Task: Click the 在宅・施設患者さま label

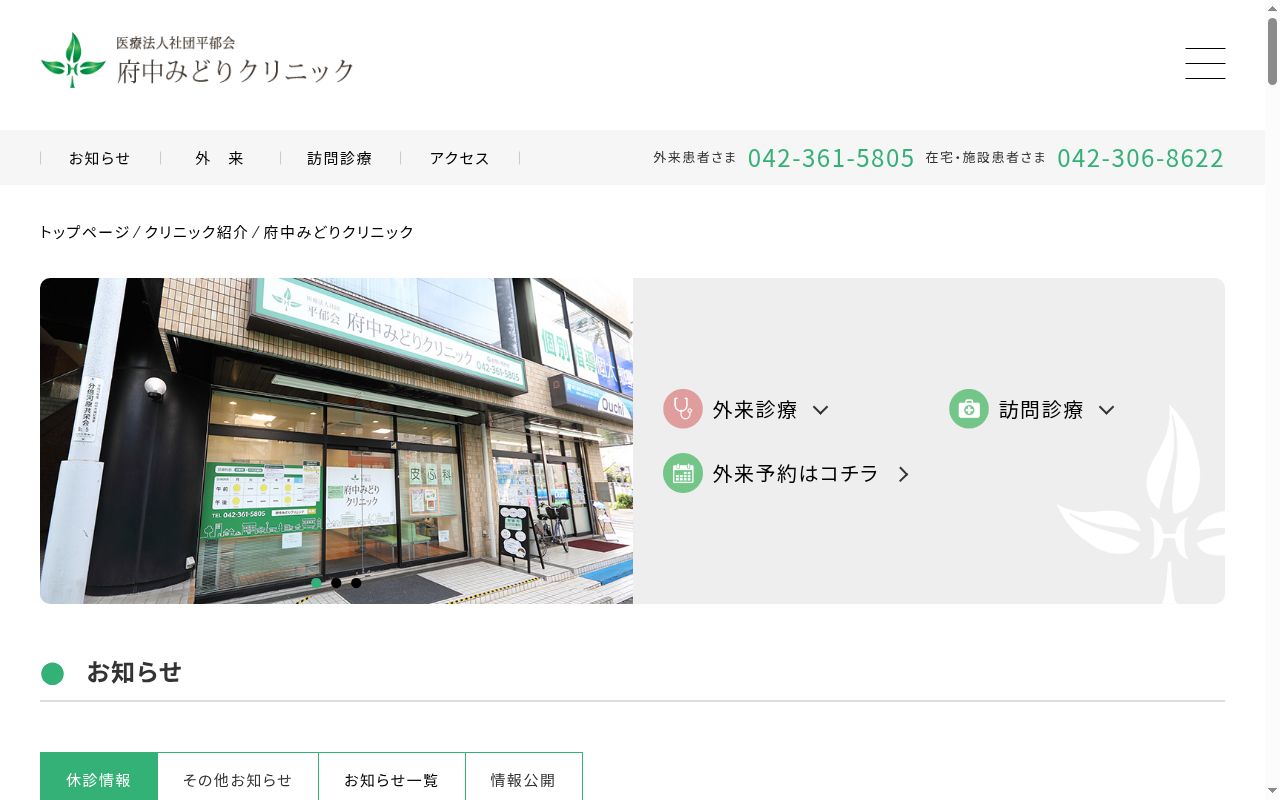Action: (x=986, y=158)
